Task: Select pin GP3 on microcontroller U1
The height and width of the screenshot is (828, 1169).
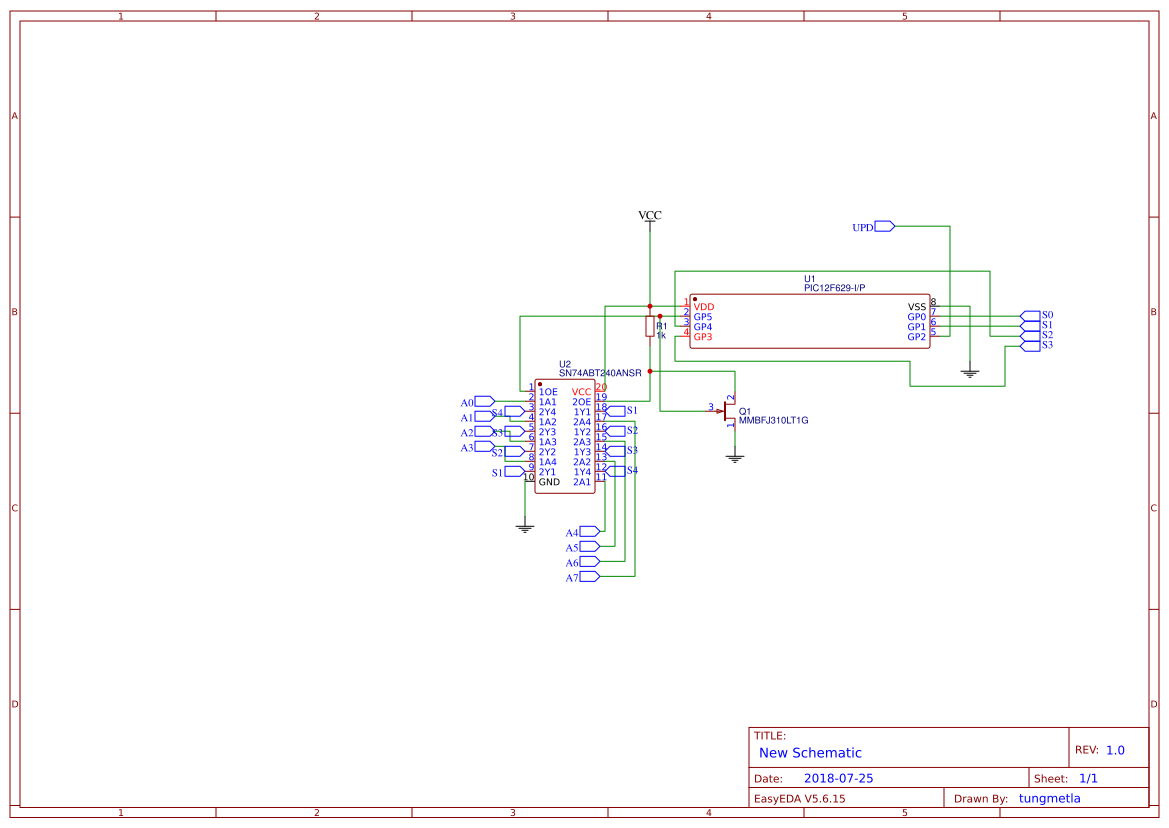Action: pyautogui.click(x=703, y=337)
